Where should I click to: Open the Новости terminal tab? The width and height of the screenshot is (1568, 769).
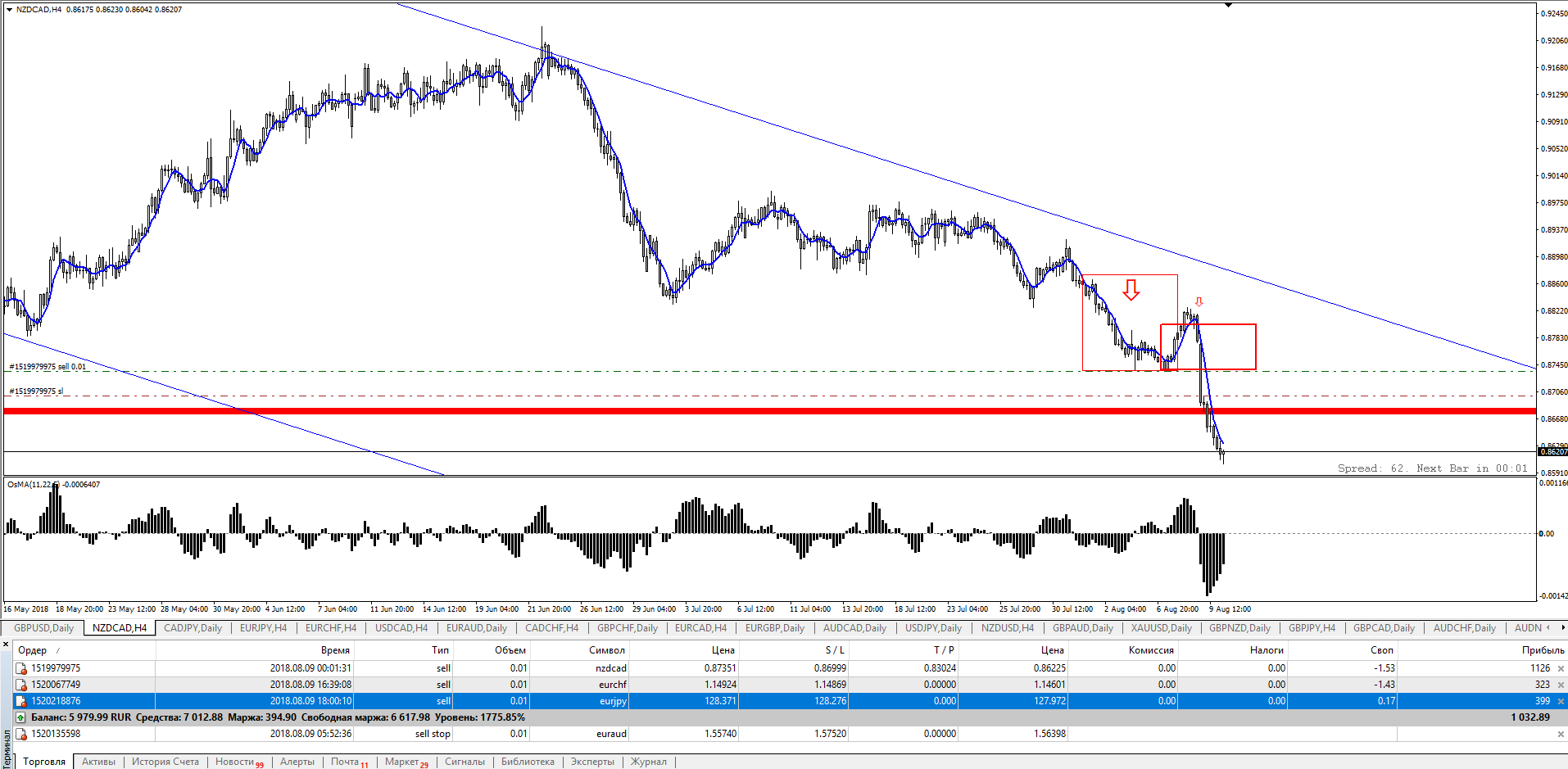coord(239,762)
